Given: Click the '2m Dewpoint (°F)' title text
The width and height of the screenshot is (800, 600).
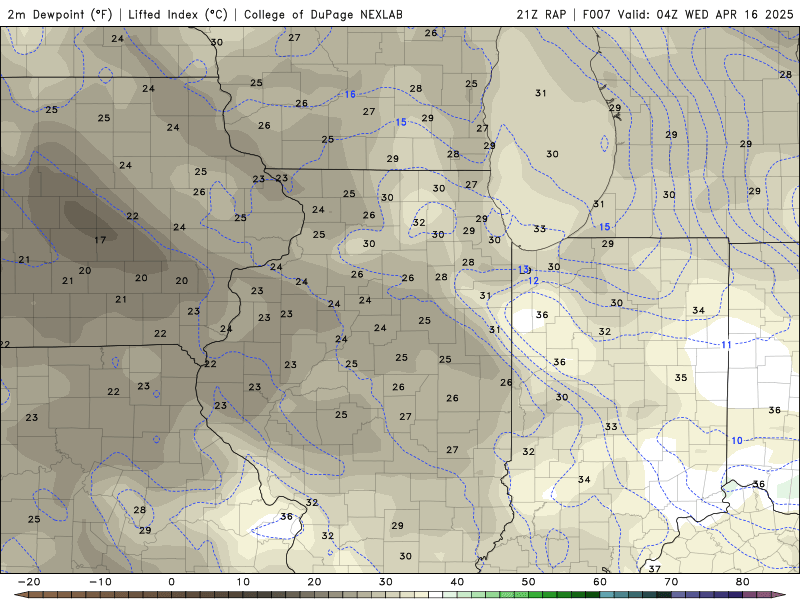Looking at the screenshot, I should [x=60, y=14].
